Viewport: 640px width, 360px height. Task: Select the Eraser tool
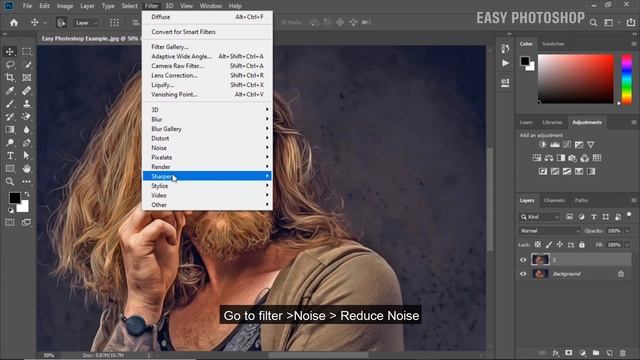[27, 117]
